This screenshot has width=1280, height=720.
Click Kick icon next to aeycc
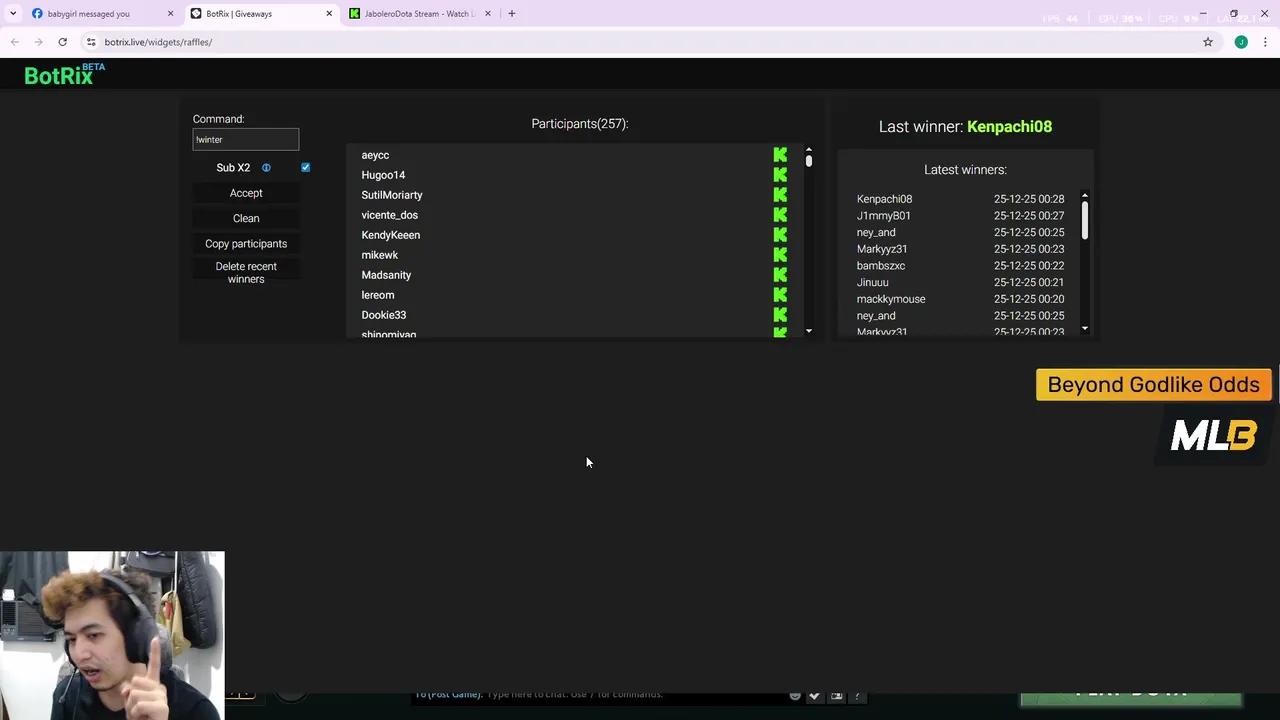[780, 155]
